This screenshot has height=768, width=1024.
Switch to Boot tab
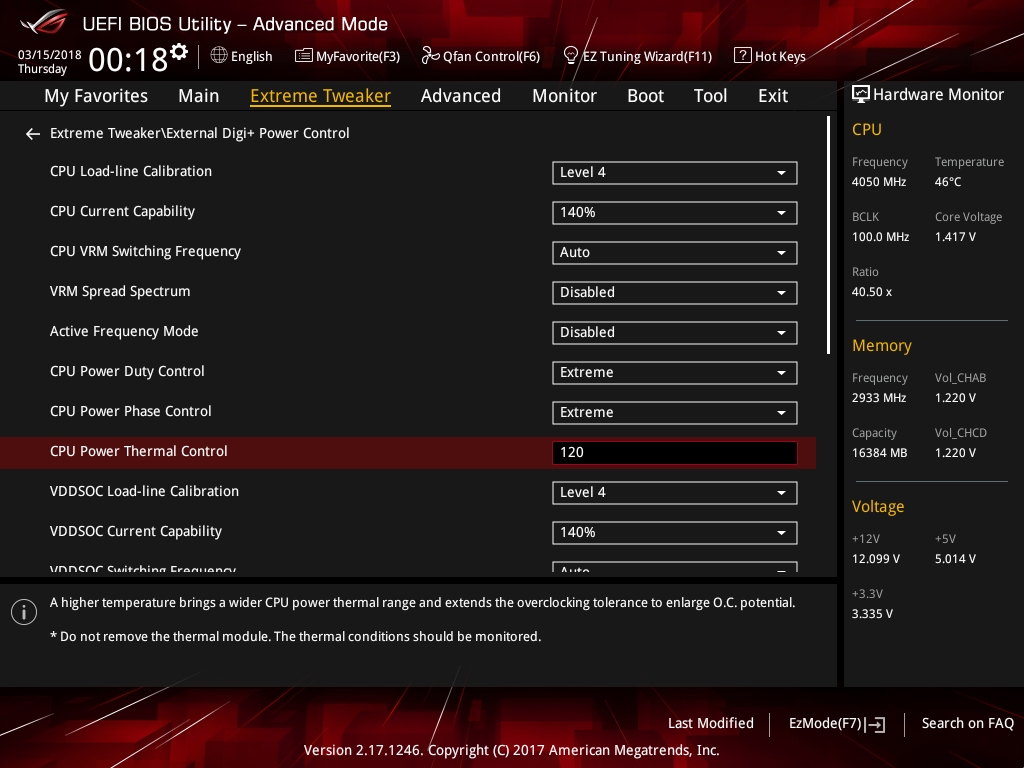(x=645, y=96)
